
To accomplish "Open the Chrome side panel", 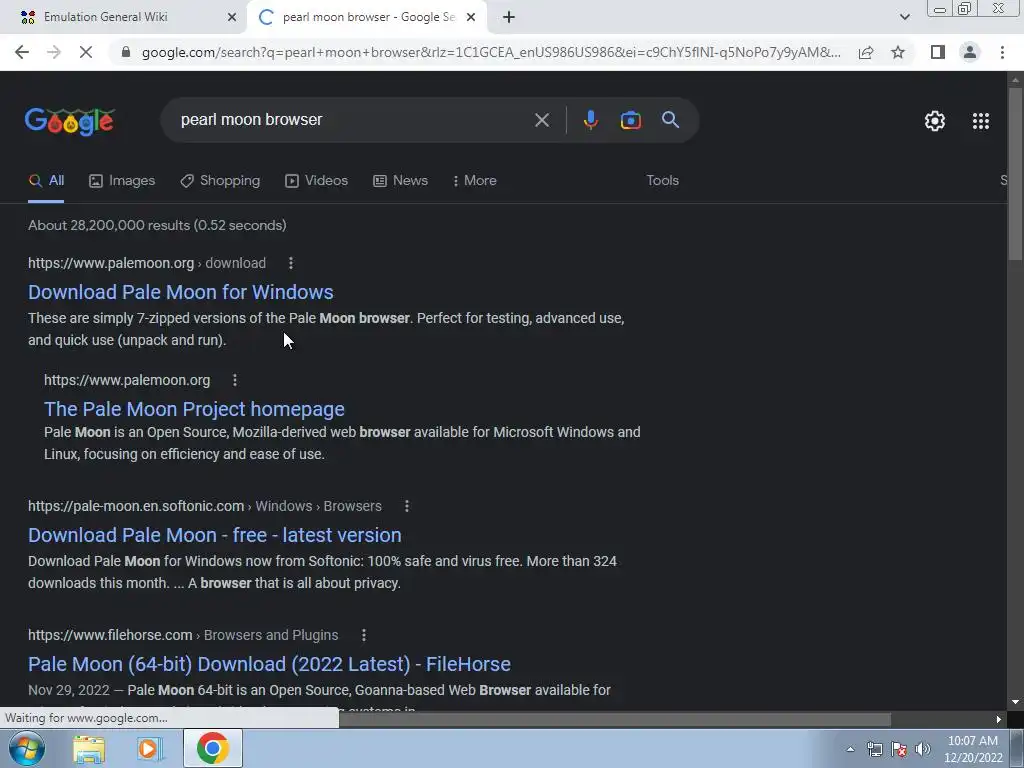I will [x=938, y=52].
